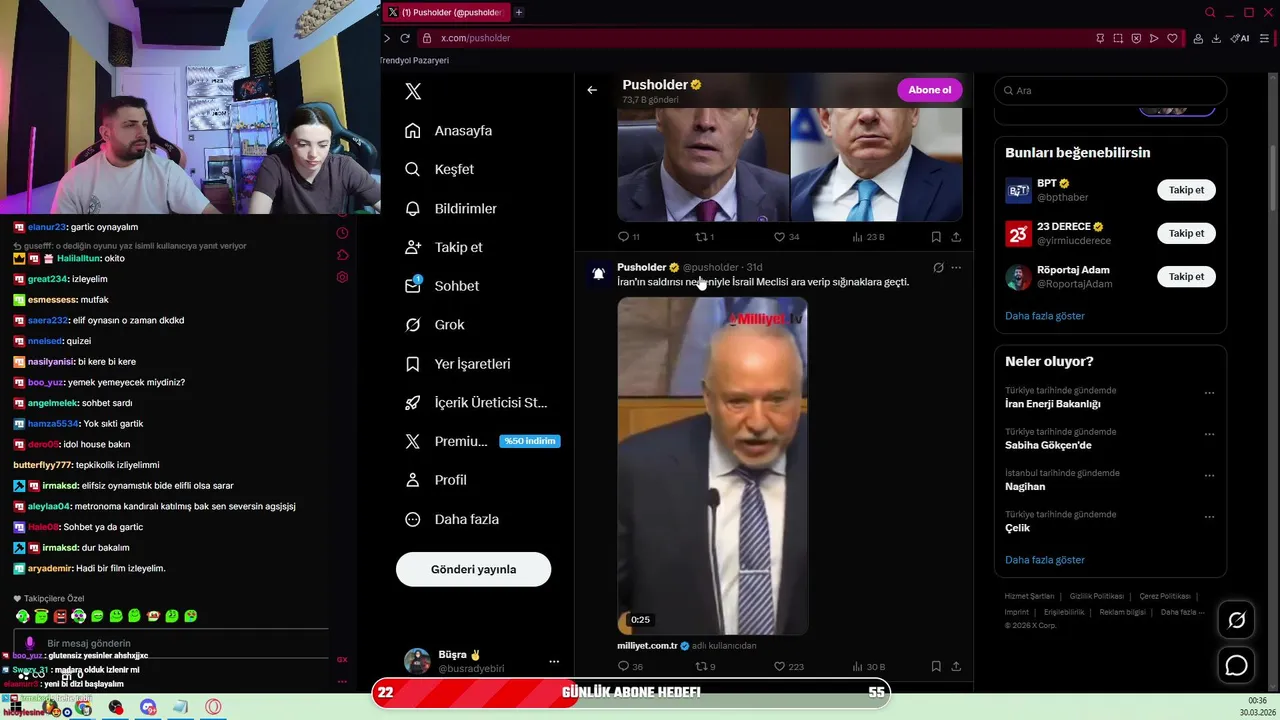Reply to the tweet with 36 replies

[x=630, y=666]
